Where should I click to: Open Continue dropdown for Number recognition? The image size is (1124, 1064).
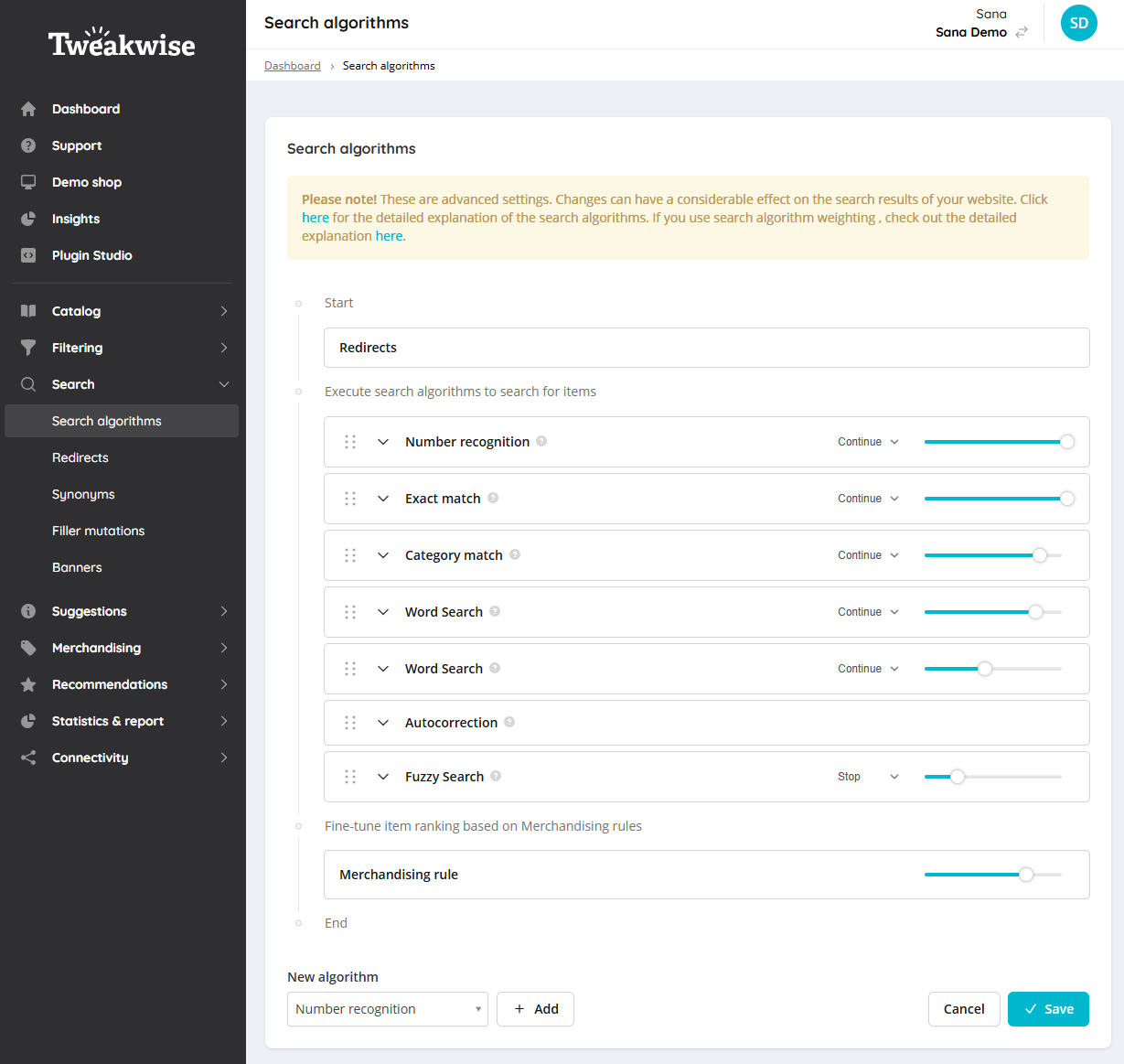click(x=868, y=442)
